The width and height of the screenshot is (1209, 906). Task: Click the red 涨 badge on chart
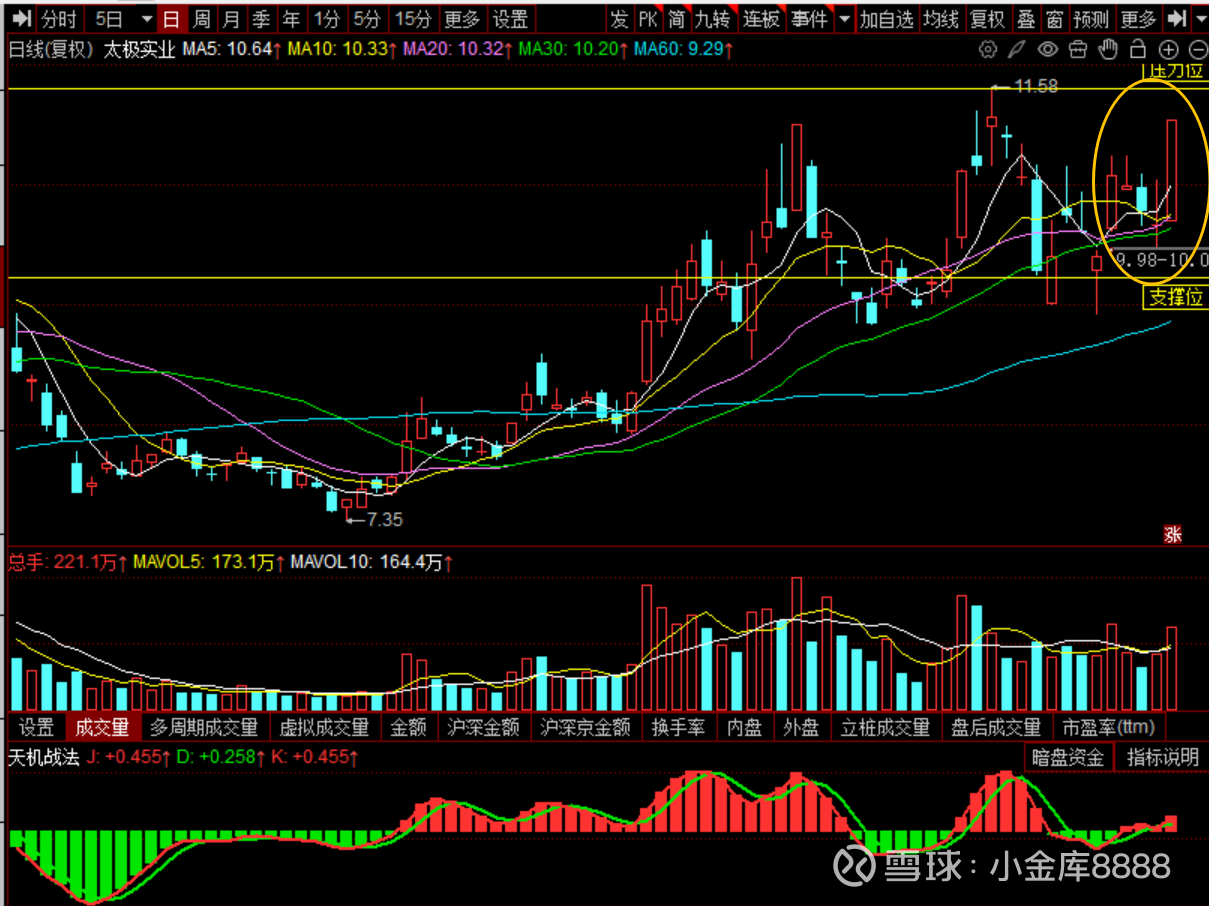click(x=1172, y=534)
